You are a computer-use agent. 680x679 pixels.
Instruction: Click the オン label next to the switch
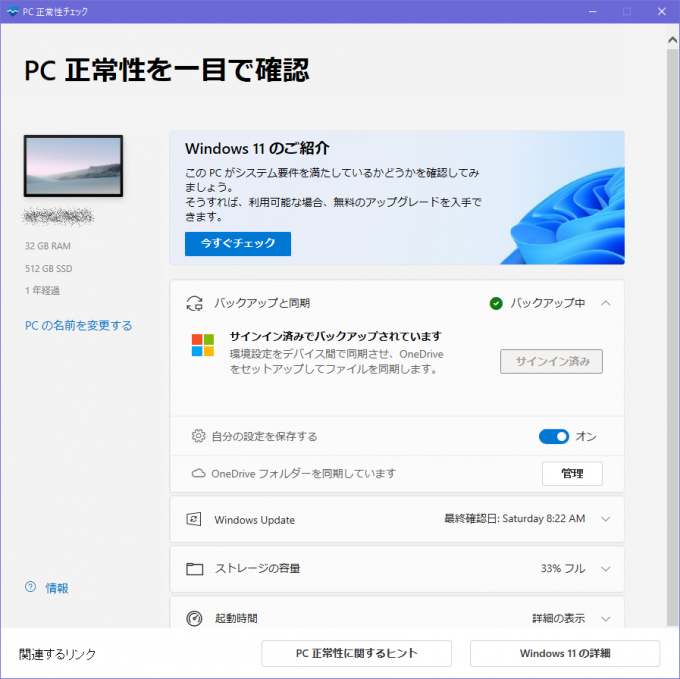tap(586, 436)
